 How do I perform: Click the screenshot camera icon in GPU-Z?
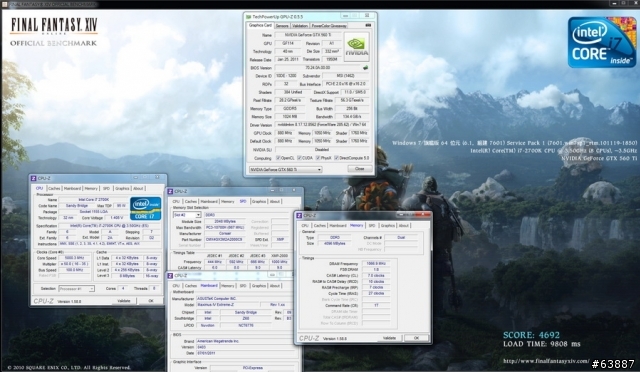368,25
